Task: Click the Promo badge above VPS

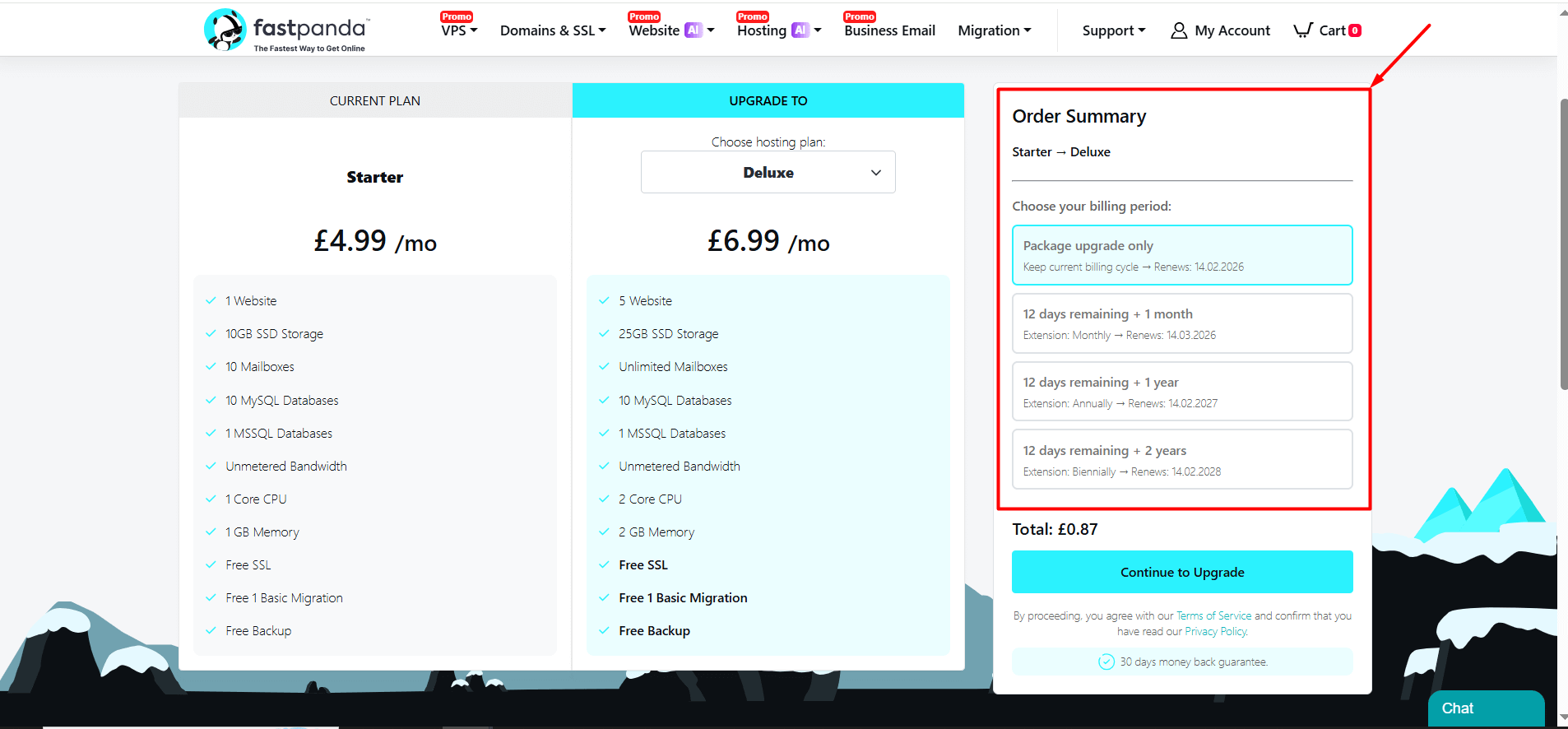Action: [x=457, y=16]
